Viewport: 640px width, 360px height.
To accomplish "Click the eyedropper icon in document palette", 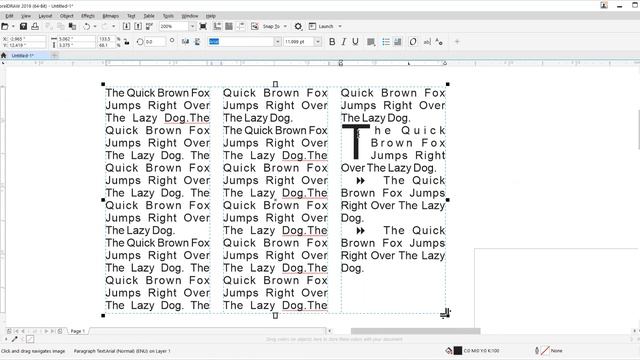I will (14, 339).
